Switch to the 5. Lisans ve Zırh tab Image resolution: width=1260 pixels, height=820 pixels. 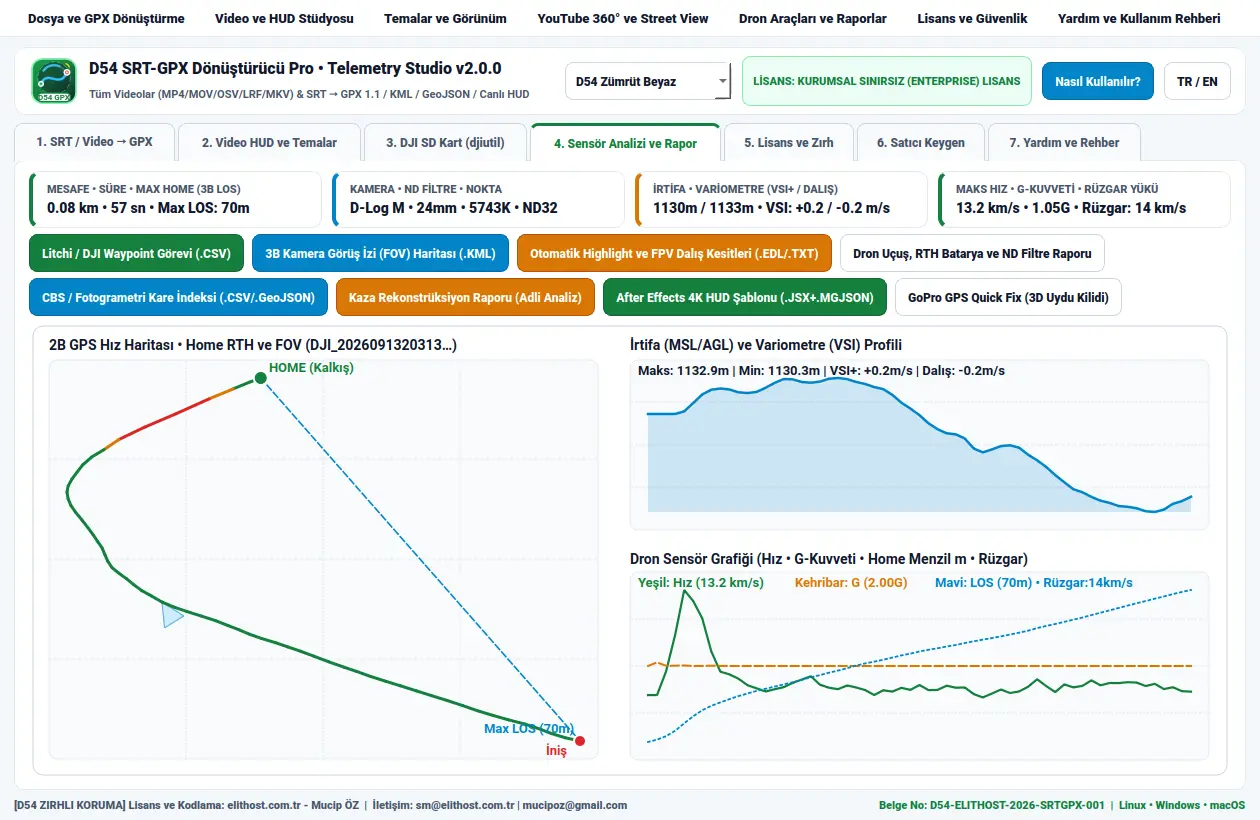click(x=789, y=142)
